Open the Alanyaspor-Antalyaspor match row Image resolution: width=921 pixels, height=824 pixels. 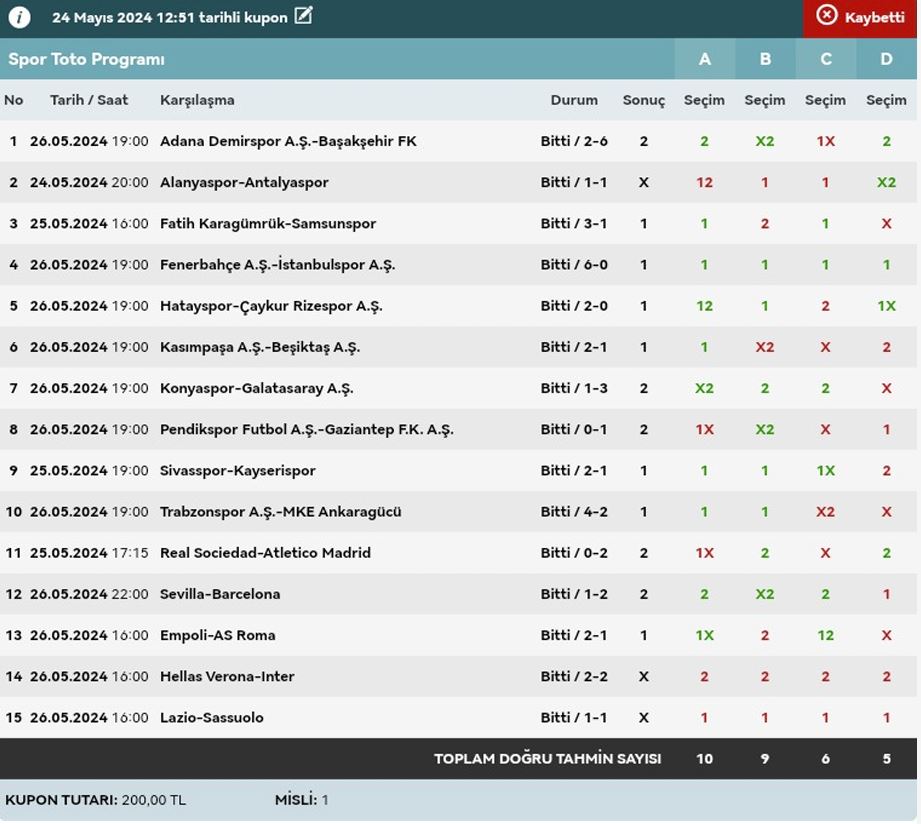pos(244,182)
